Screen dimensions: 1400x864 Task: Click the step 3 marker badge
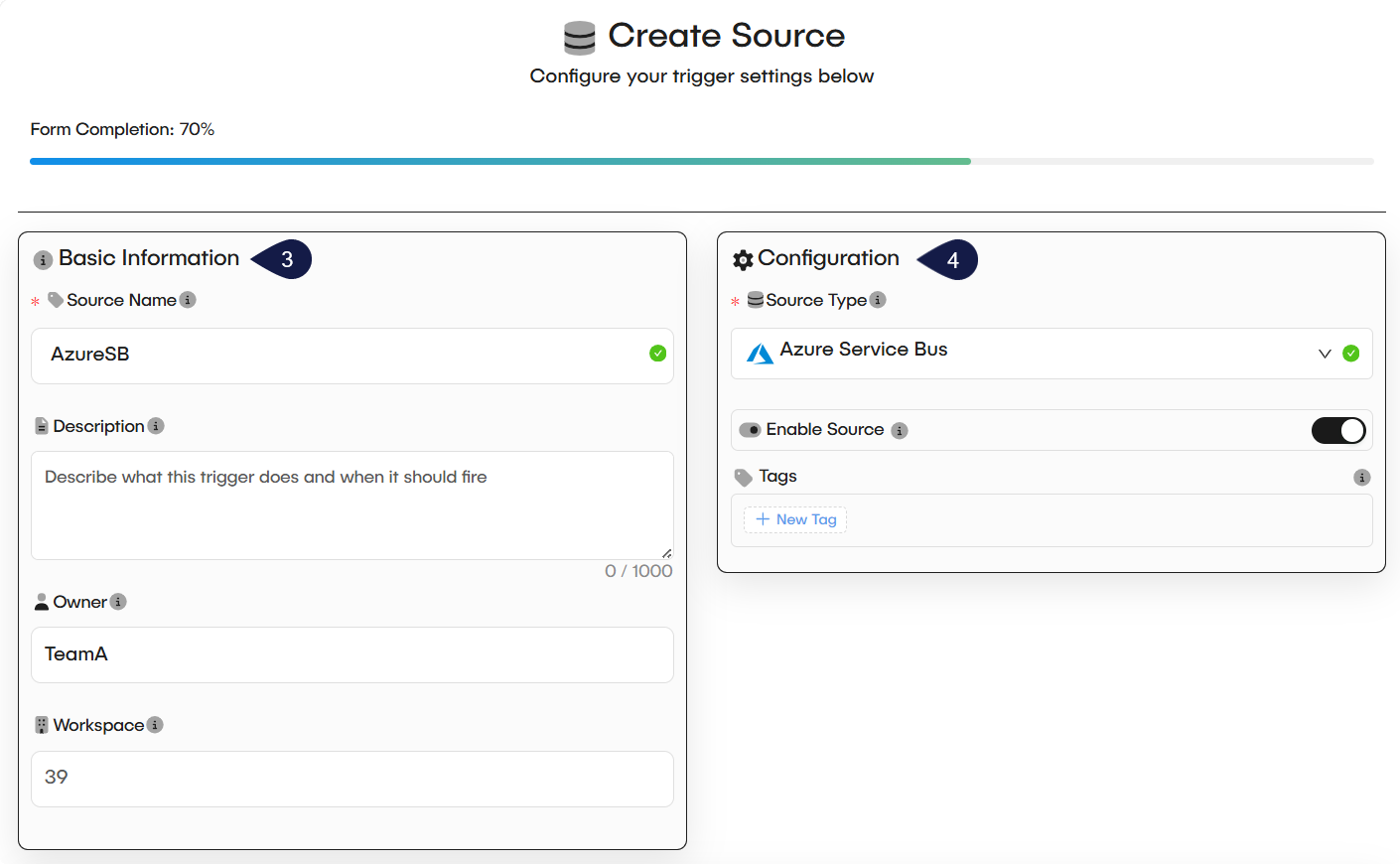pos(284,259)
